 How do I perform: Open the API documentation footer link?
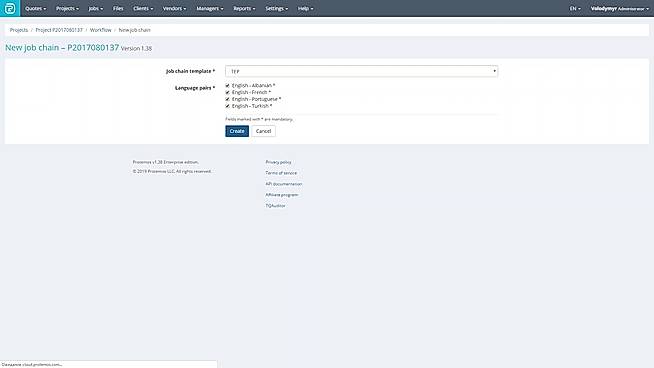[x=284, y=184]
